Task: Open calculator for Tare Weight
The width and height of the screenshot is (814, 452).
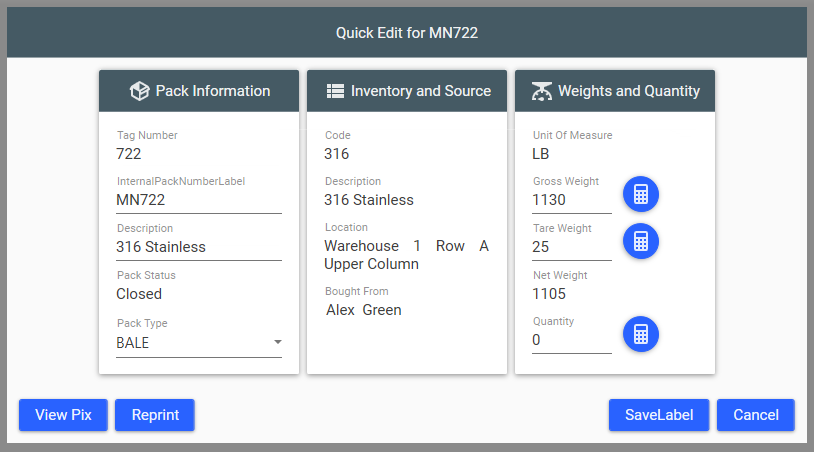Action: (641, 241)
